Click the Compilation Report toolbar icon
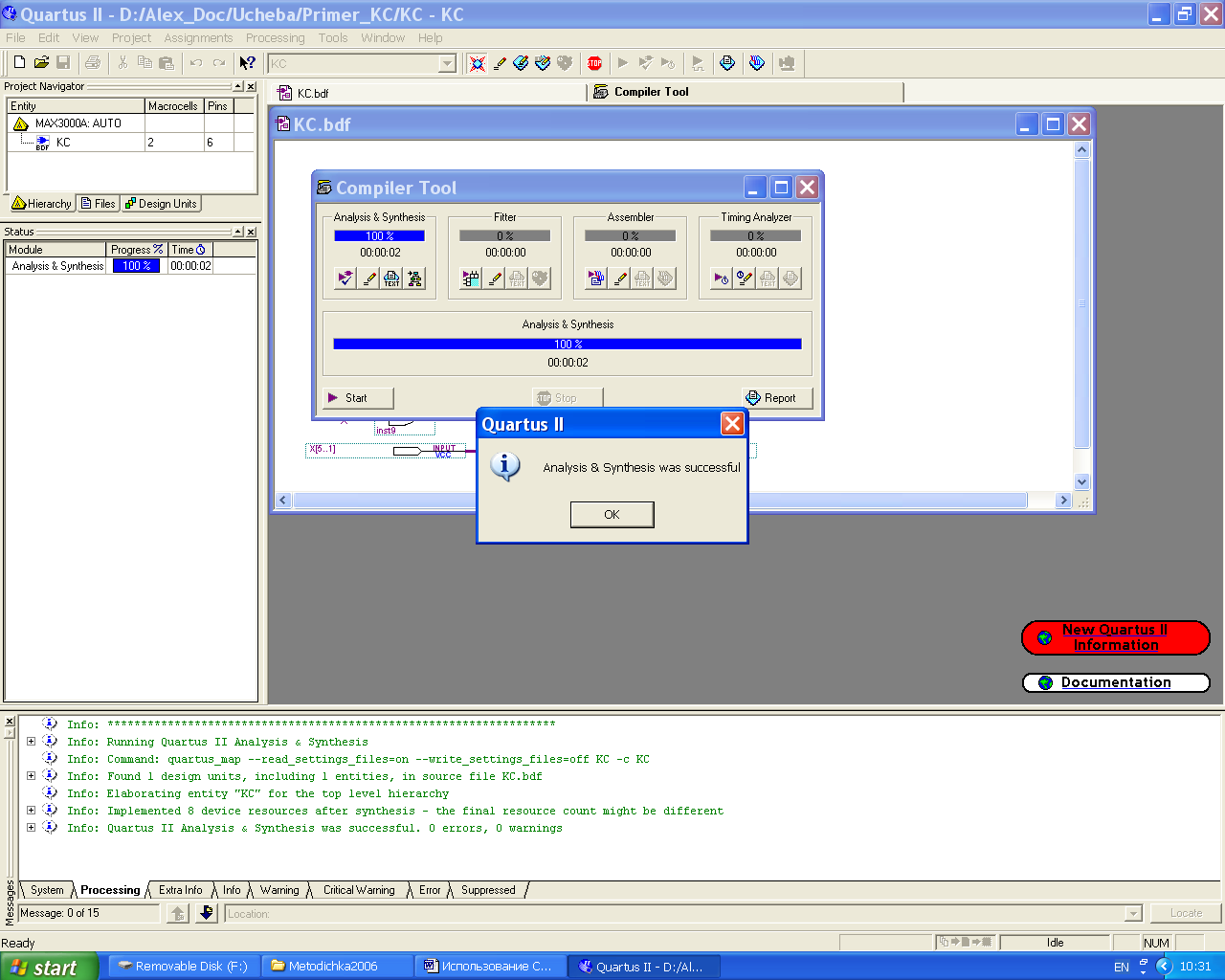The image size is (1225, 980). coord(727,63)
